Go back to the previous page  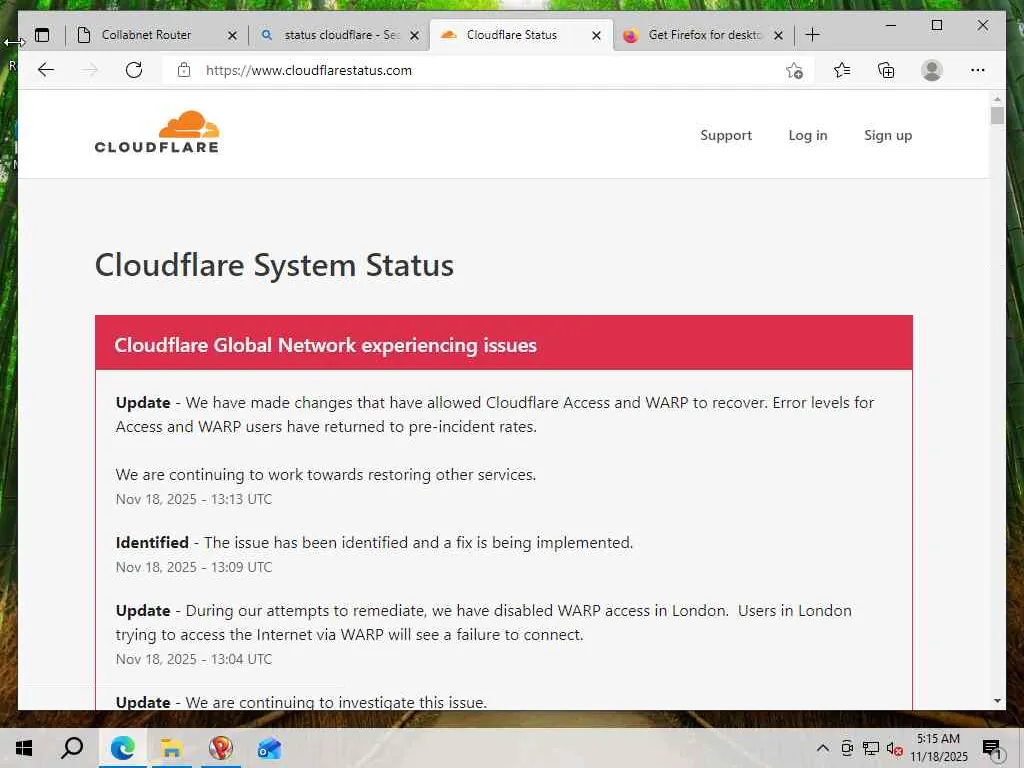[46, 70]
